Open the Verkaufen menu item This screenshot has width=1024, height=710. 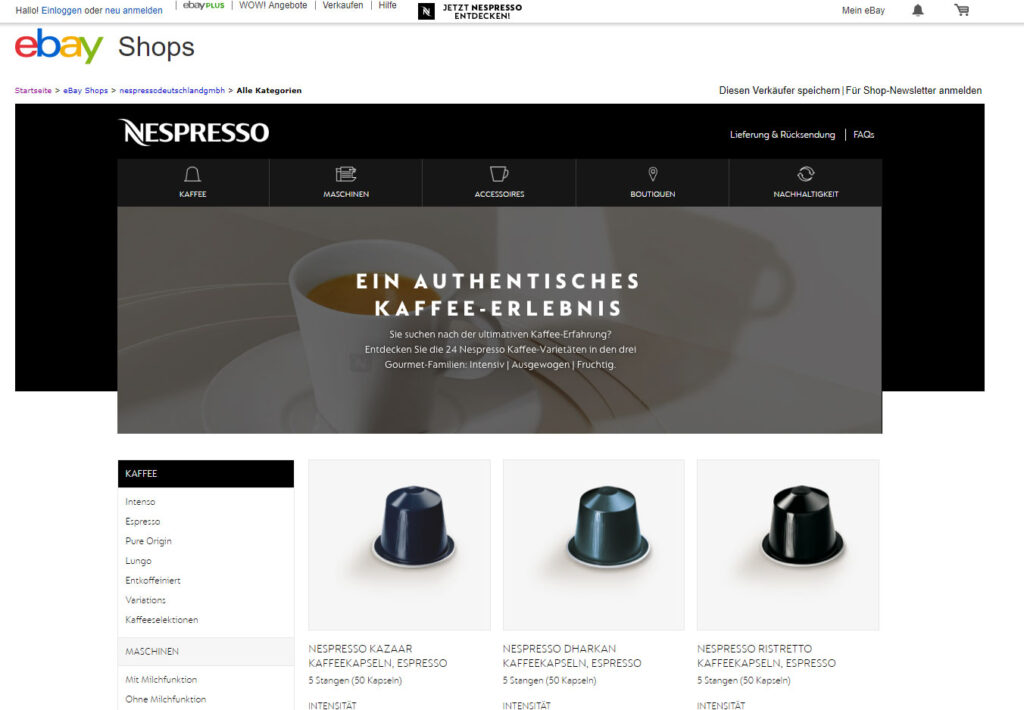click(x=342, y=5)
